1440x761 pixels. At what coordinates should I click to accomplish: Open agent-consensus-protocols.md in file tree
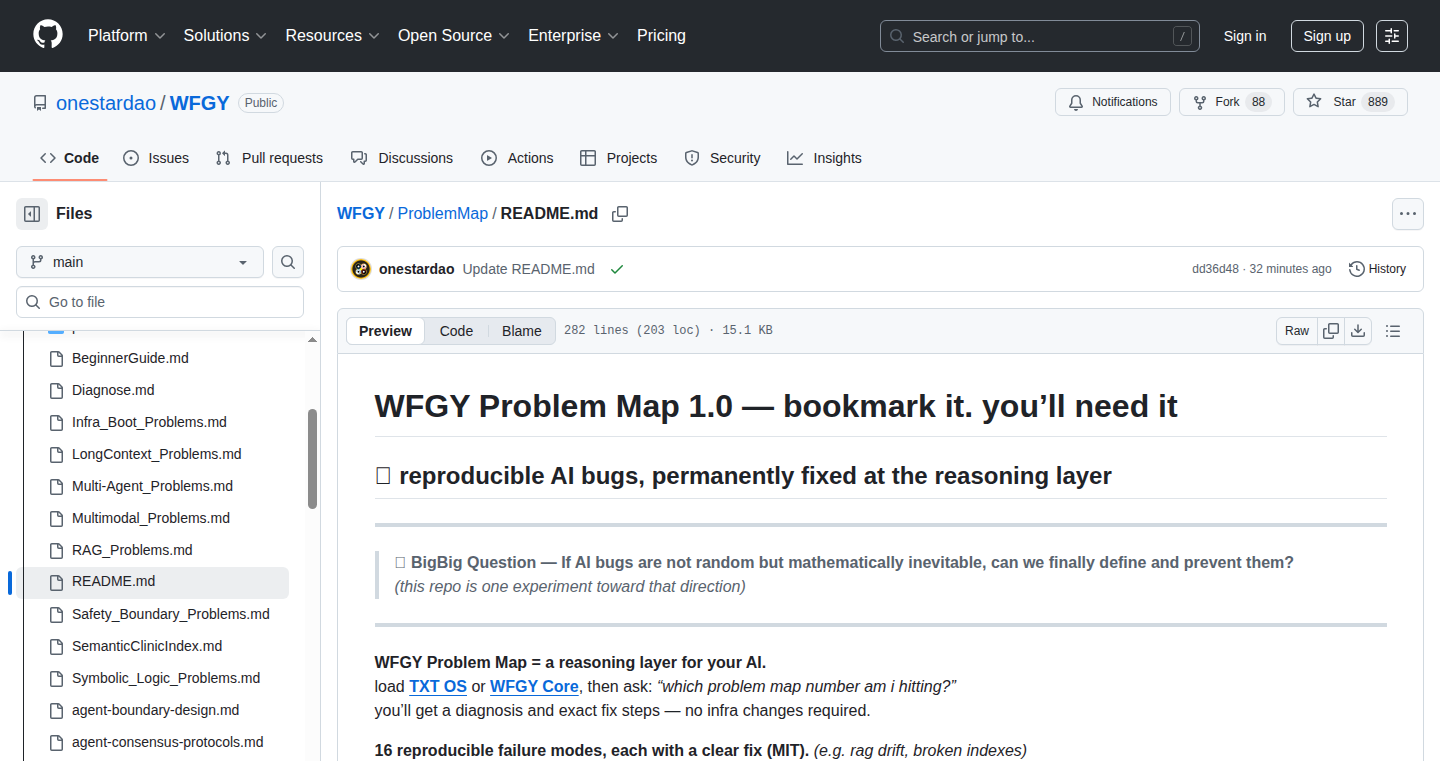coord(168,742)
